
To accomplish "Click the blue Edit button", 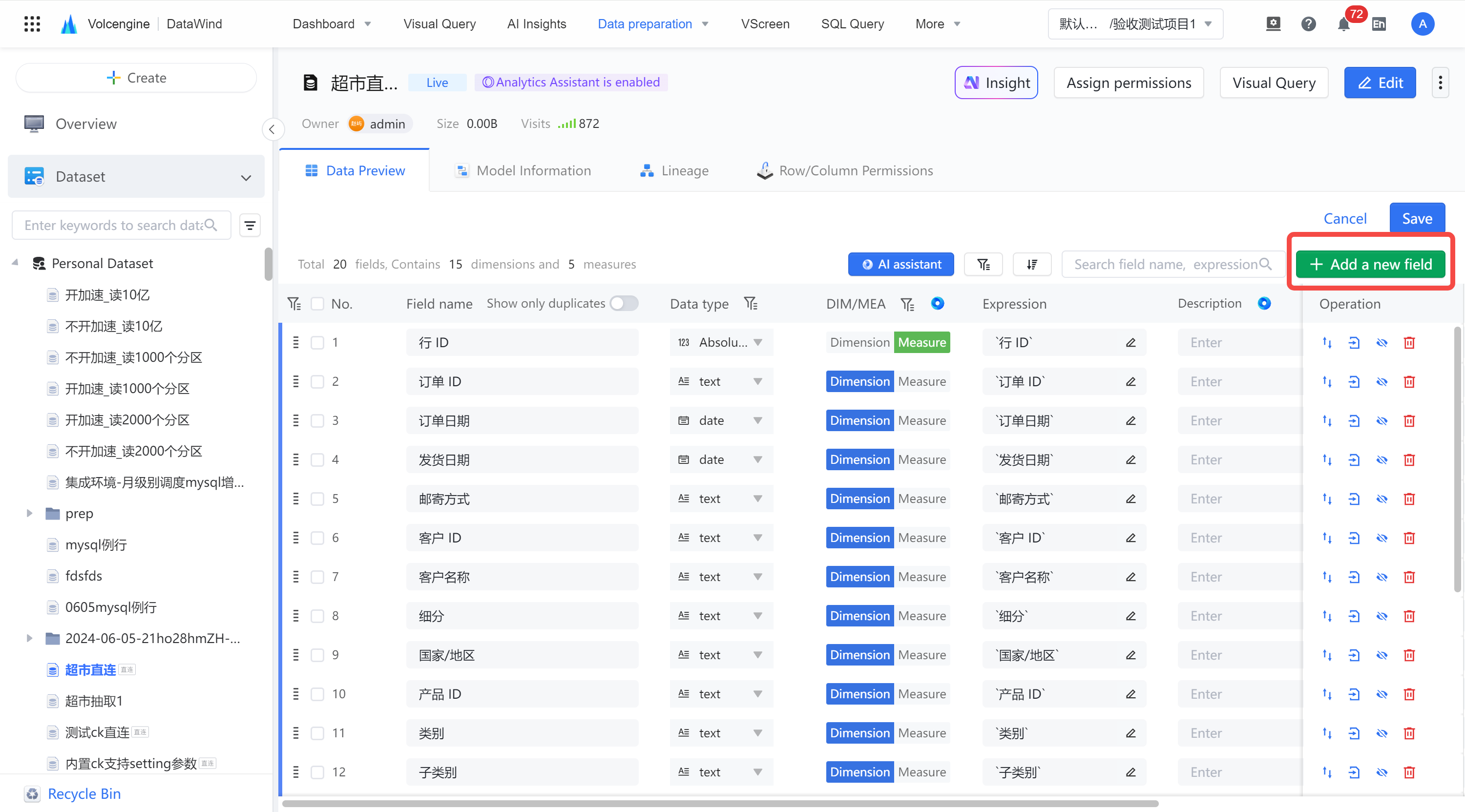I will click(x=1380, y=83).
